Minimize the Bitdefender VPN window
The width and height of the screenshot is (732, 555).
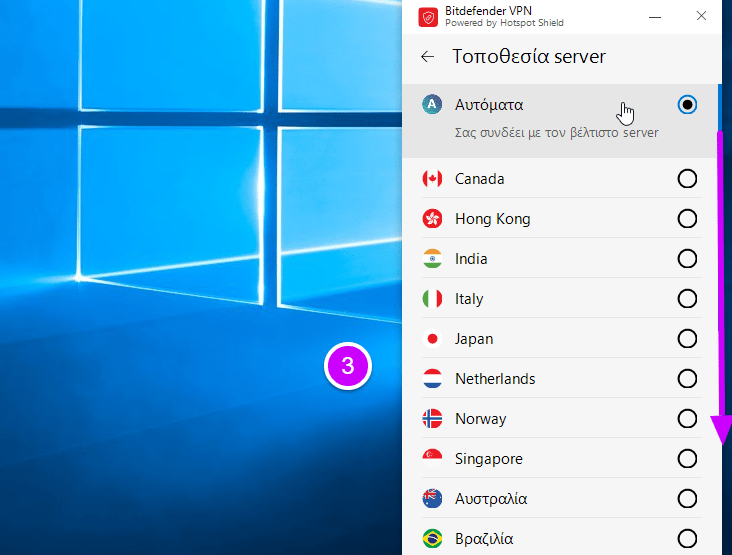(x=655, y=17)
